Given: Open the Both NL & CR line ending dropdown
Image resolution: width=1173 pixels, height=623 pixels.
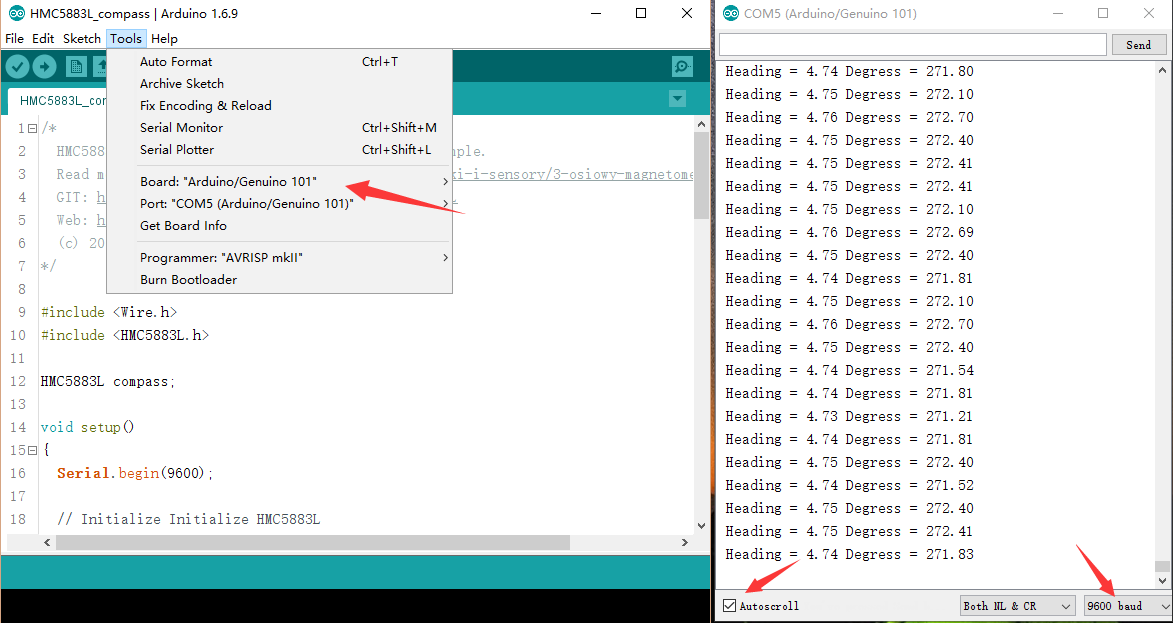Looking at the screenshot, I should point(1017,606).
